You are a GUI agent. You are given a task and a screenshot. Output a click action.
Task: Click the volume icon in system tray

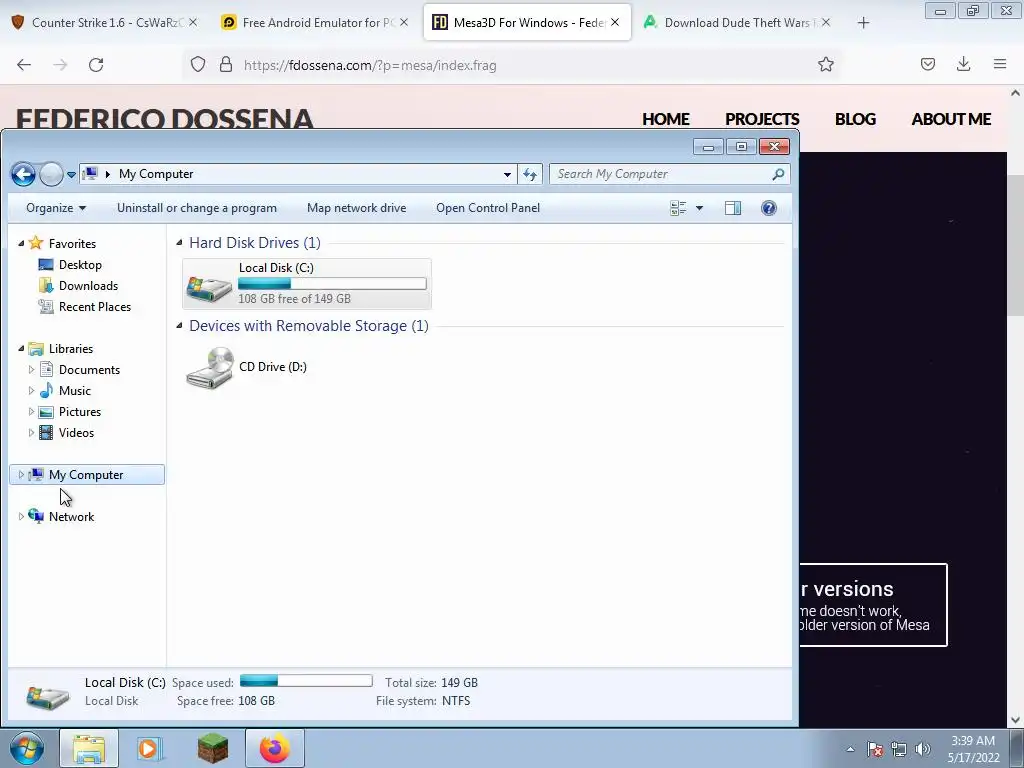coord(922,749)
